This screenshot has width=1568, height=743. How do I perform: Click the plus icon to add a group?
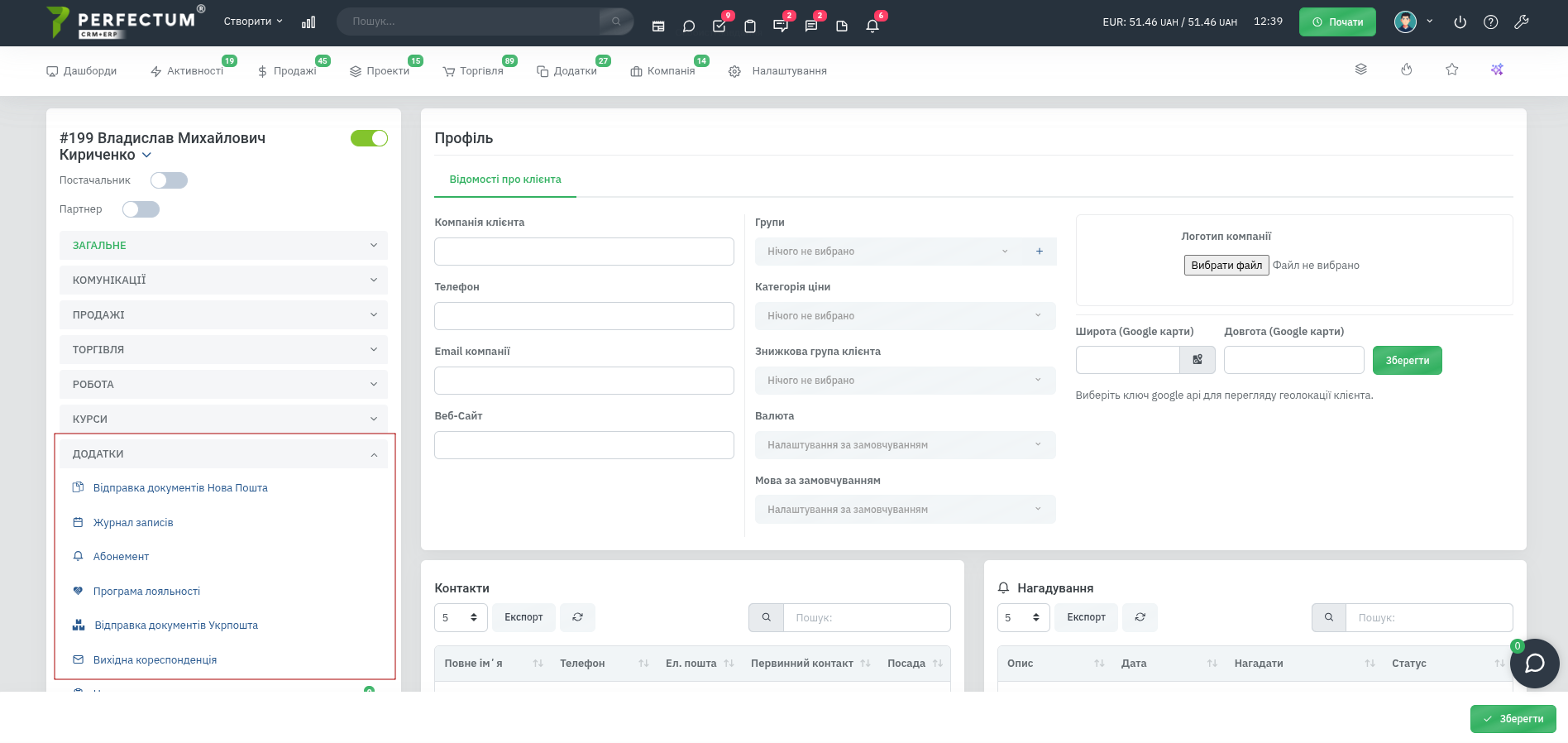[1040, 252]
